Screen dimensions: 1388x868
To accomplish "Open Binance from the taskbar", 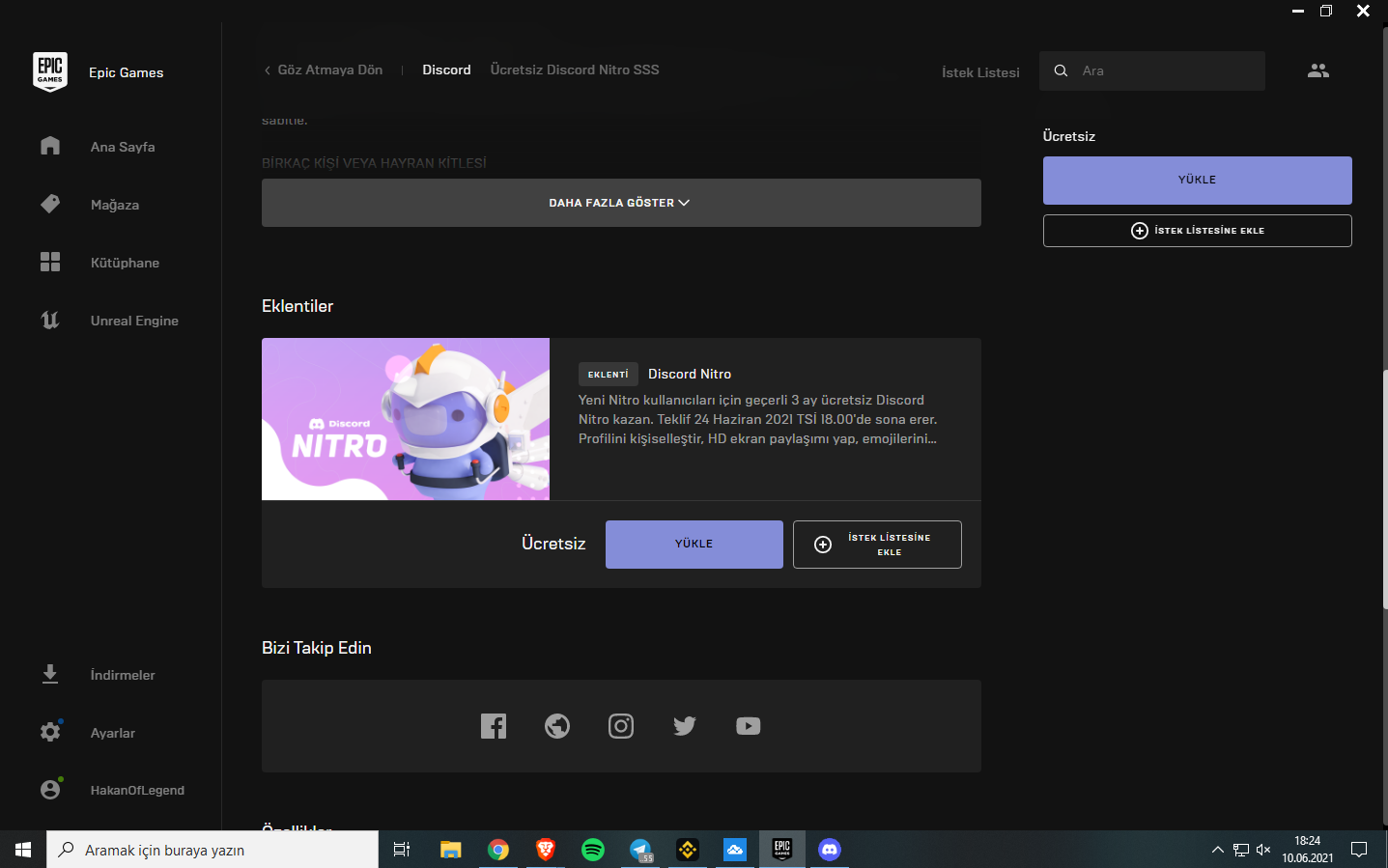I will [x=688, y=850].
